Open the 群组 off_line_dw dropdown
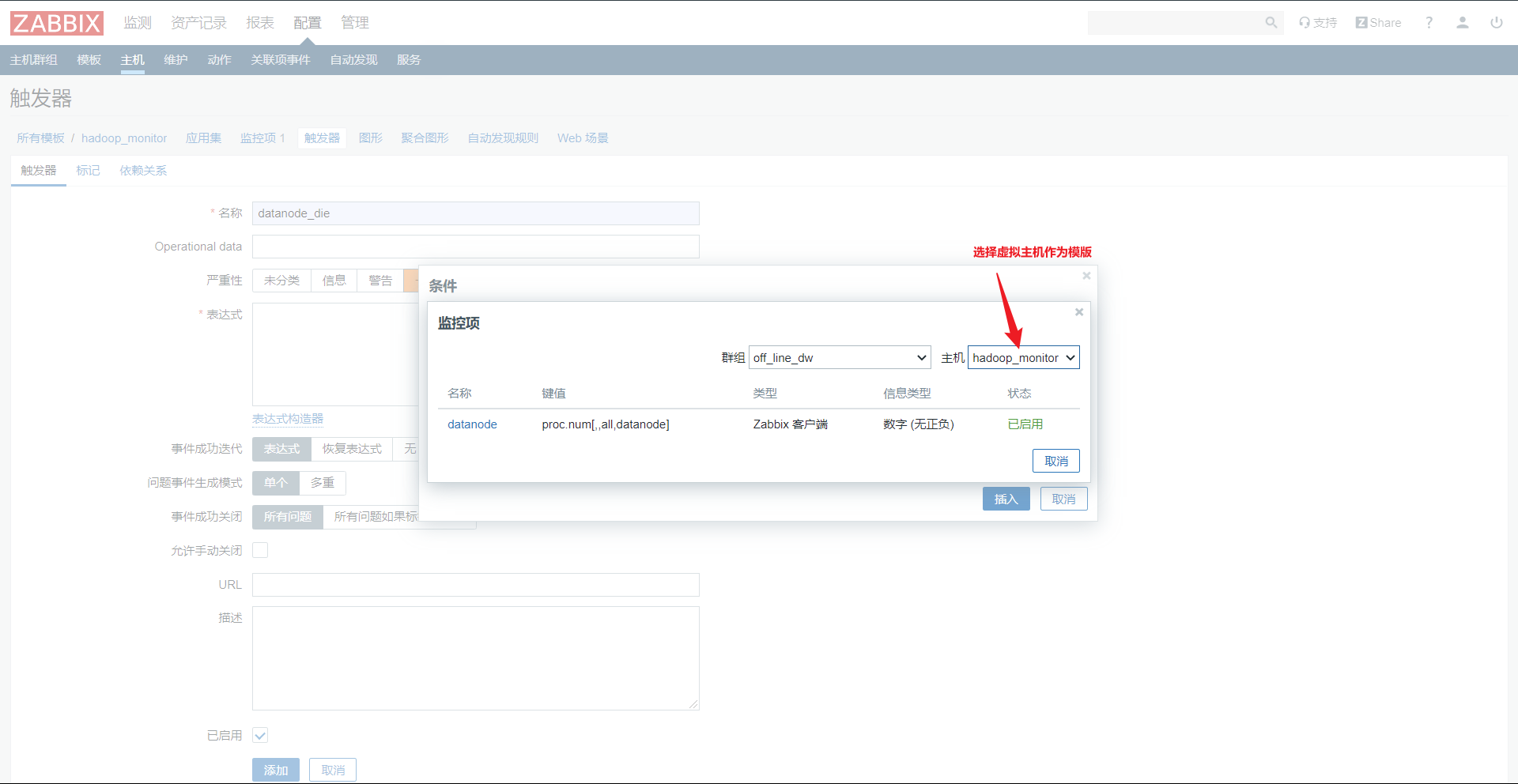This screenshot has height=784, width=1518. coord(840,357)
